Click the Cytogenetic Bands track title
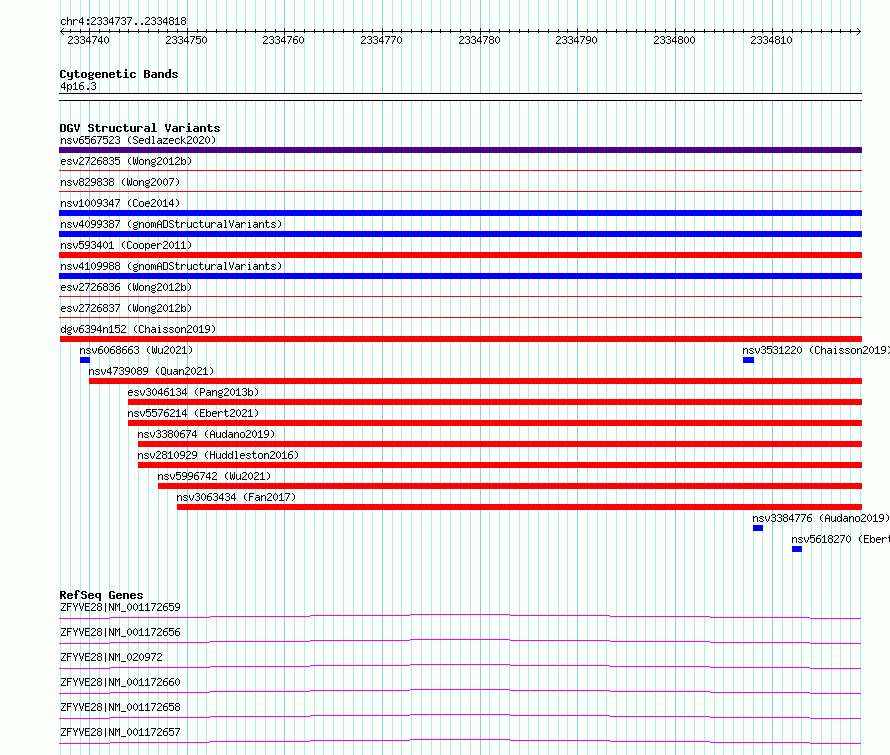Image resolution: width=890 pixels, height=755 pixels. (119, 74)
